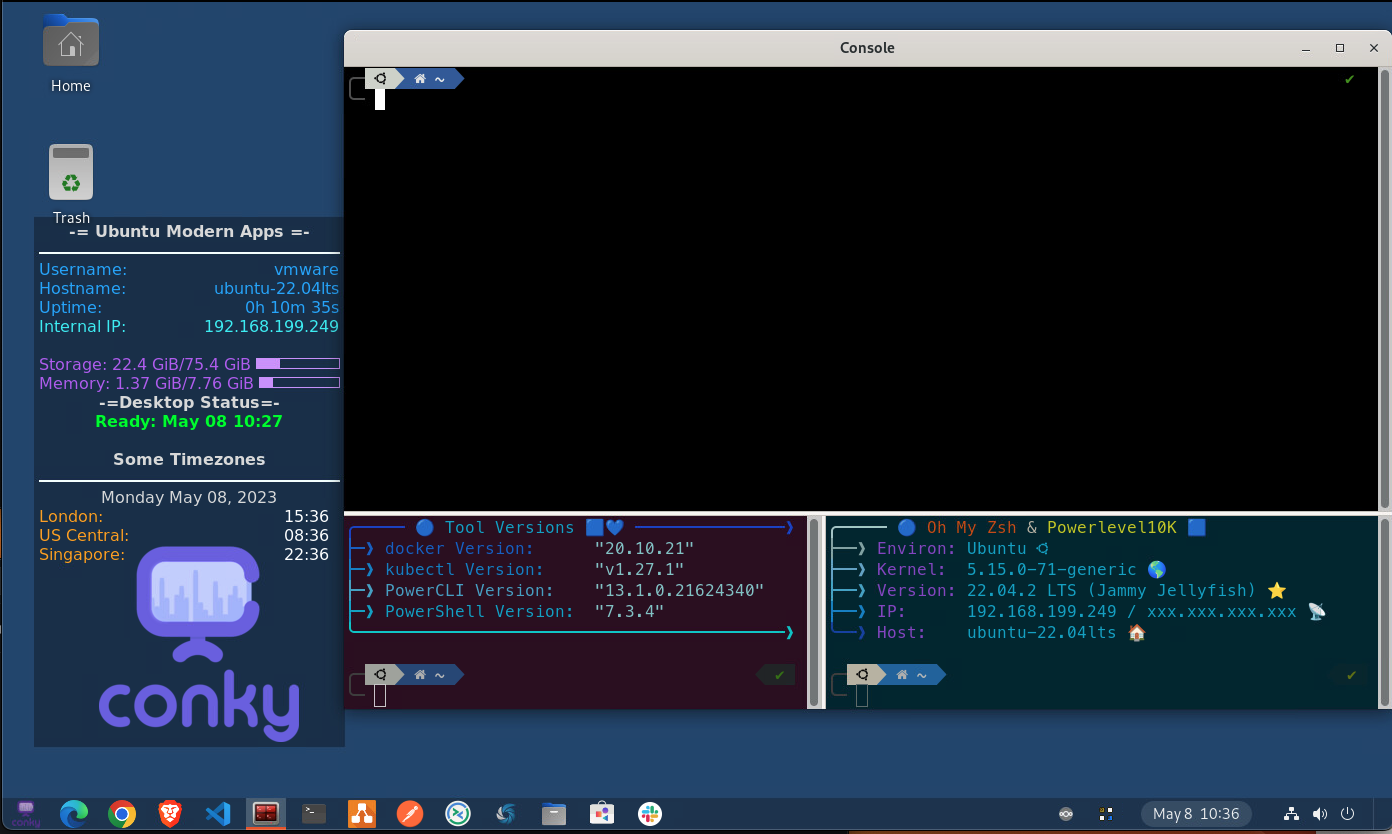Screen dimensions: 1392x834
Task: Click home ~ path segment in top pane
Action: 430,79
